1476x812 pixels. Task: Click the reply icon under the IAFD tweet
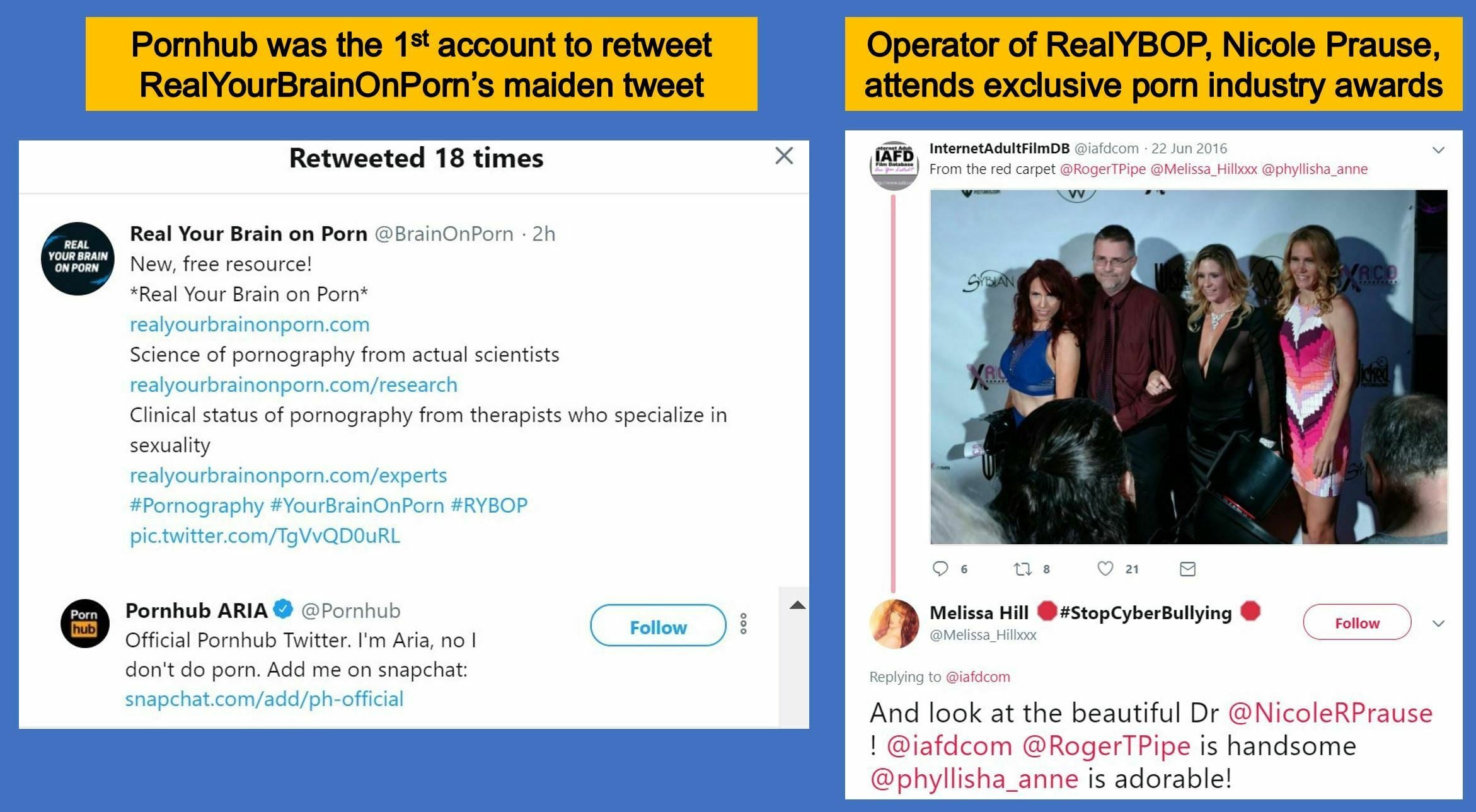pos(940,569)
